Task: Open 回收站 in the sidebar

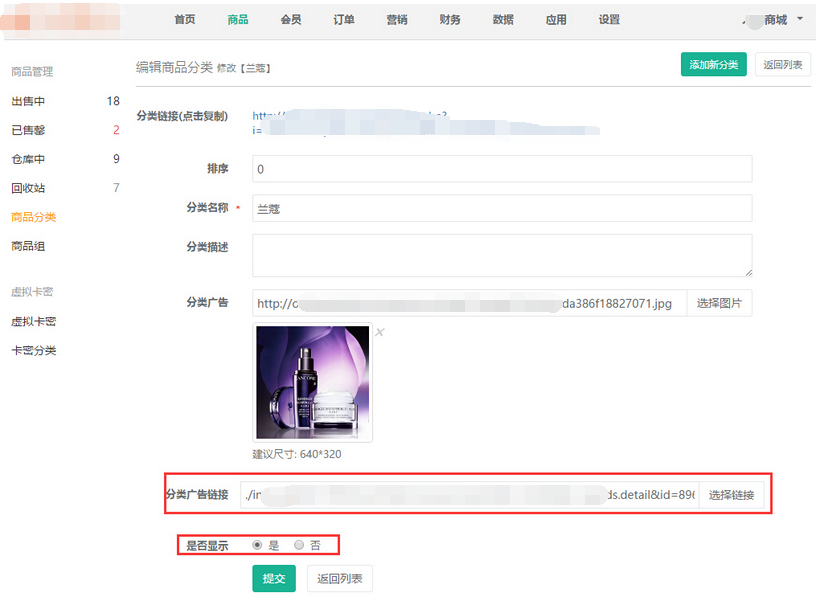Action: [28, 188]
